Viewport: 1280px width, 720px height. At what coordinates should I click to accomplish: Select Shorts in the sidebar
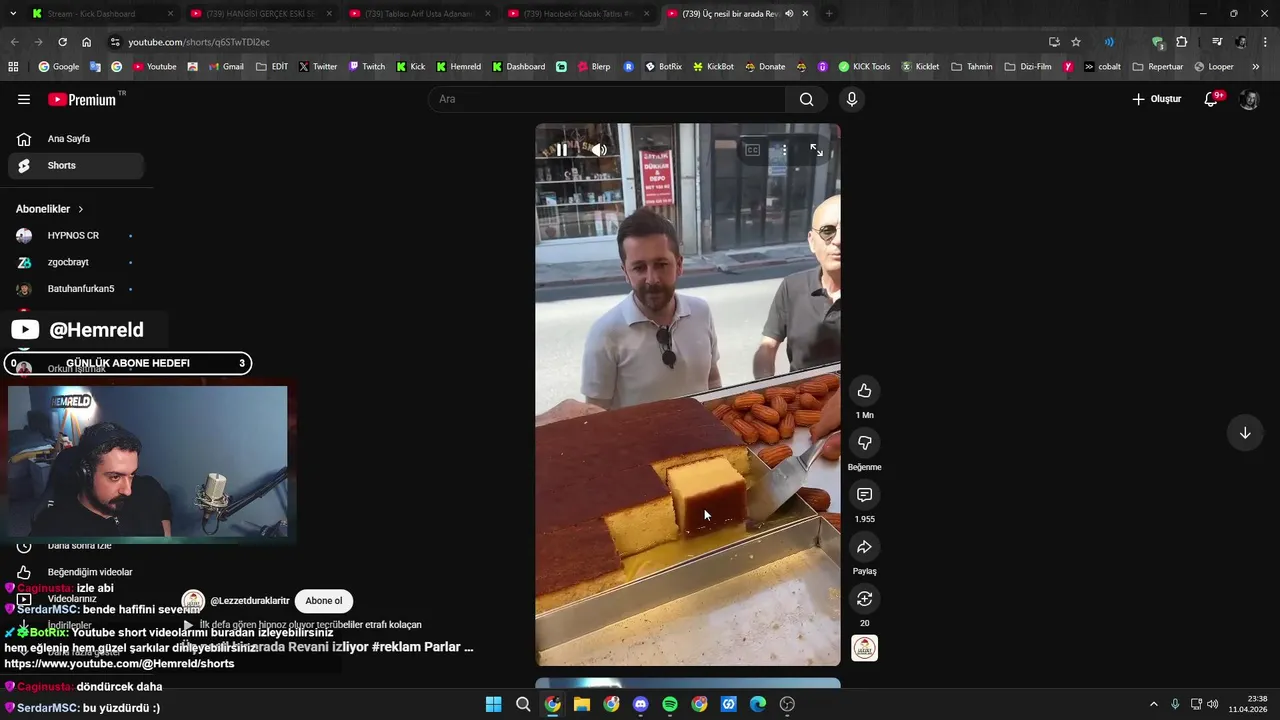[76, 165]
